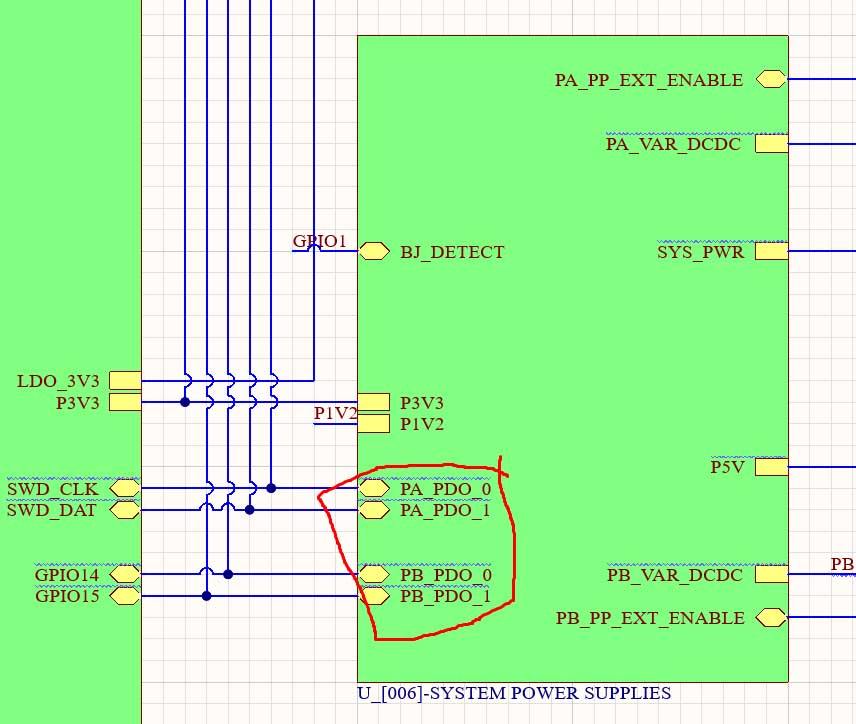
Task: Click the PB_VAR_DCDC port symbol
Action: [771, 575]
